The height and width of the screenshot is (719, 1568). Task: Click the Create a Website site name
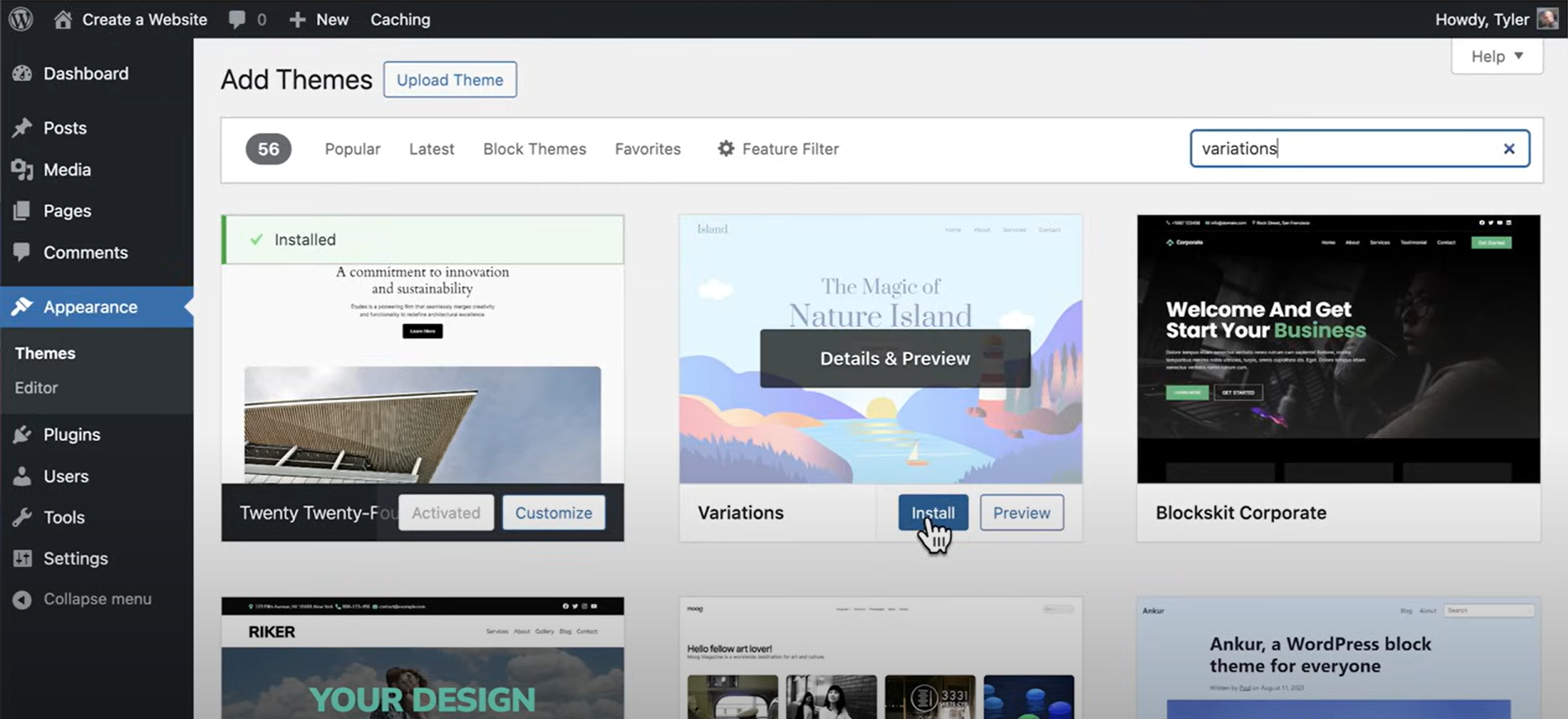pyautogui.click(x=145, y=19)
